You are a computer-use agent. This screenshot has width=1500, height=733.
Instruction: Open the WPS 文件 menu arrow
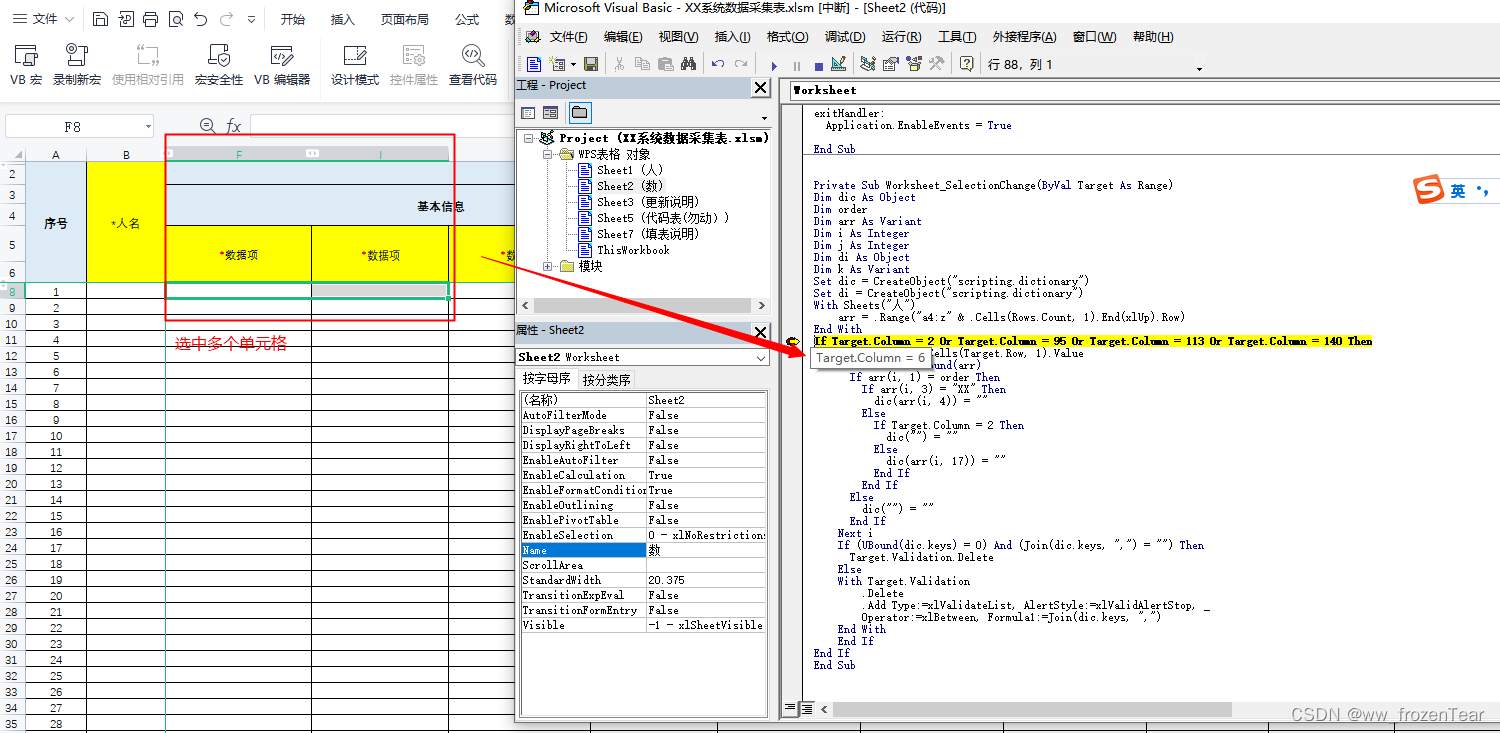(69, 19)
